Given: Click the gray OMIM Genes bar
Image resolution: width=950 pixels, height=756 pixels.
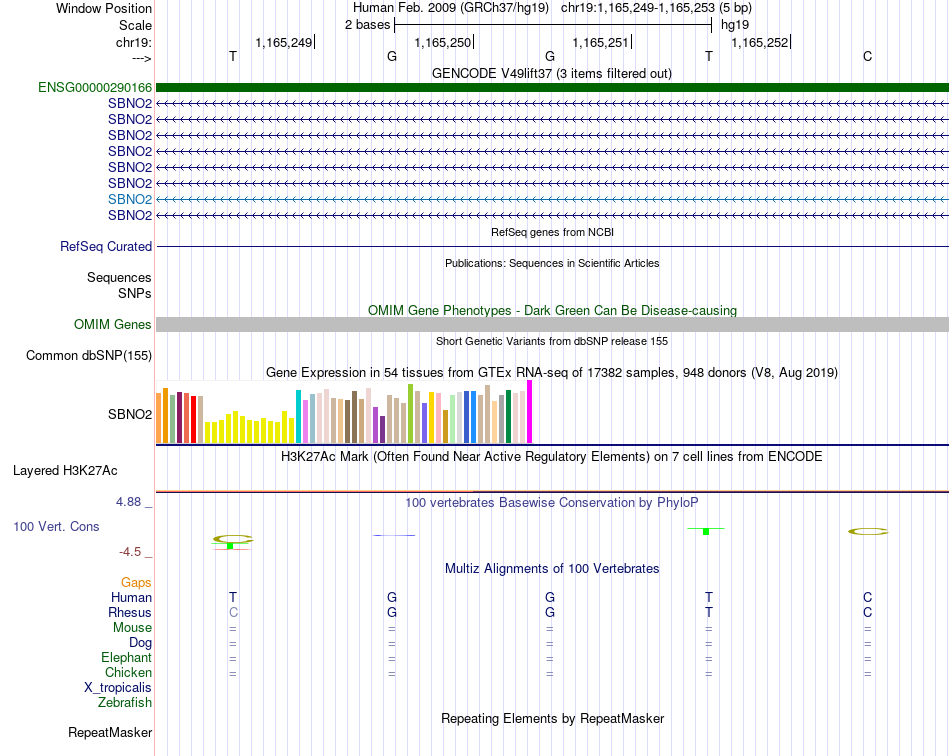Looking at the screenshot, I should (552, 325).
